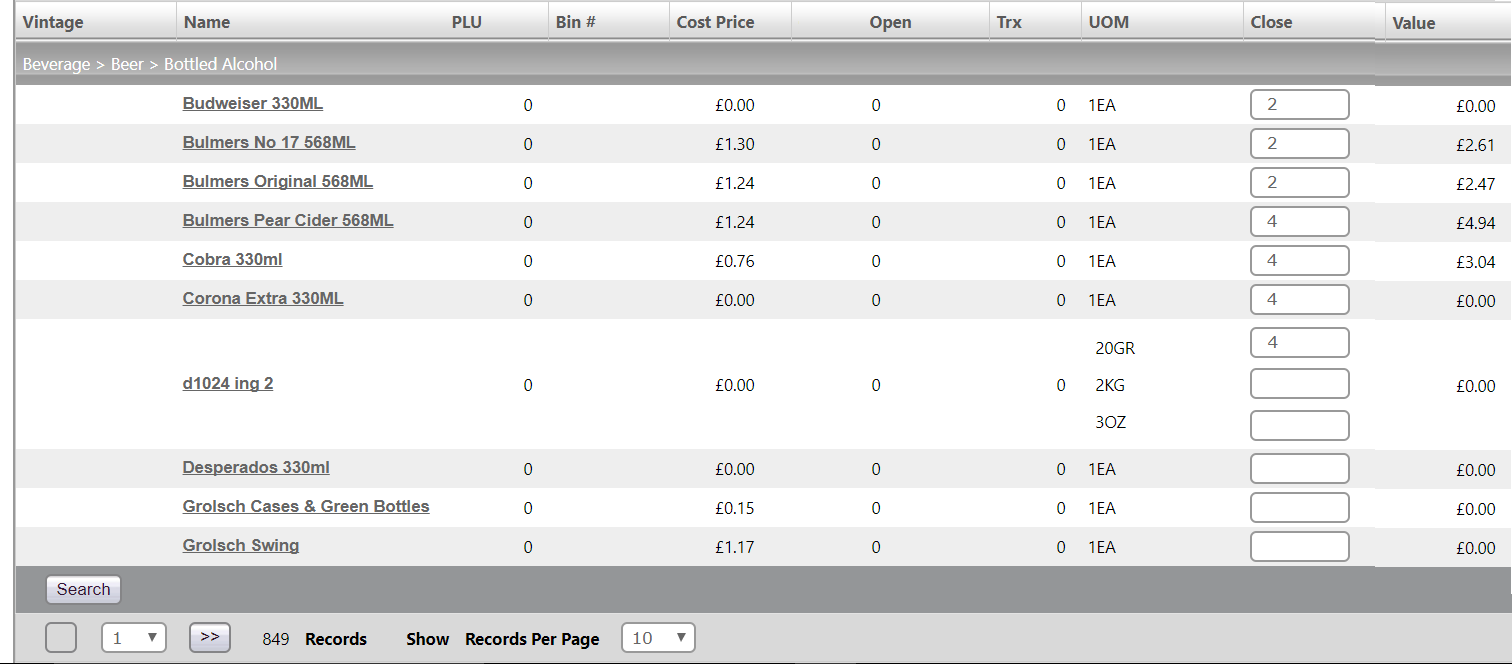Open the Budweiser 330ML item link
The width and height of the screenshot is (1512, 664).
click(252, 104)
